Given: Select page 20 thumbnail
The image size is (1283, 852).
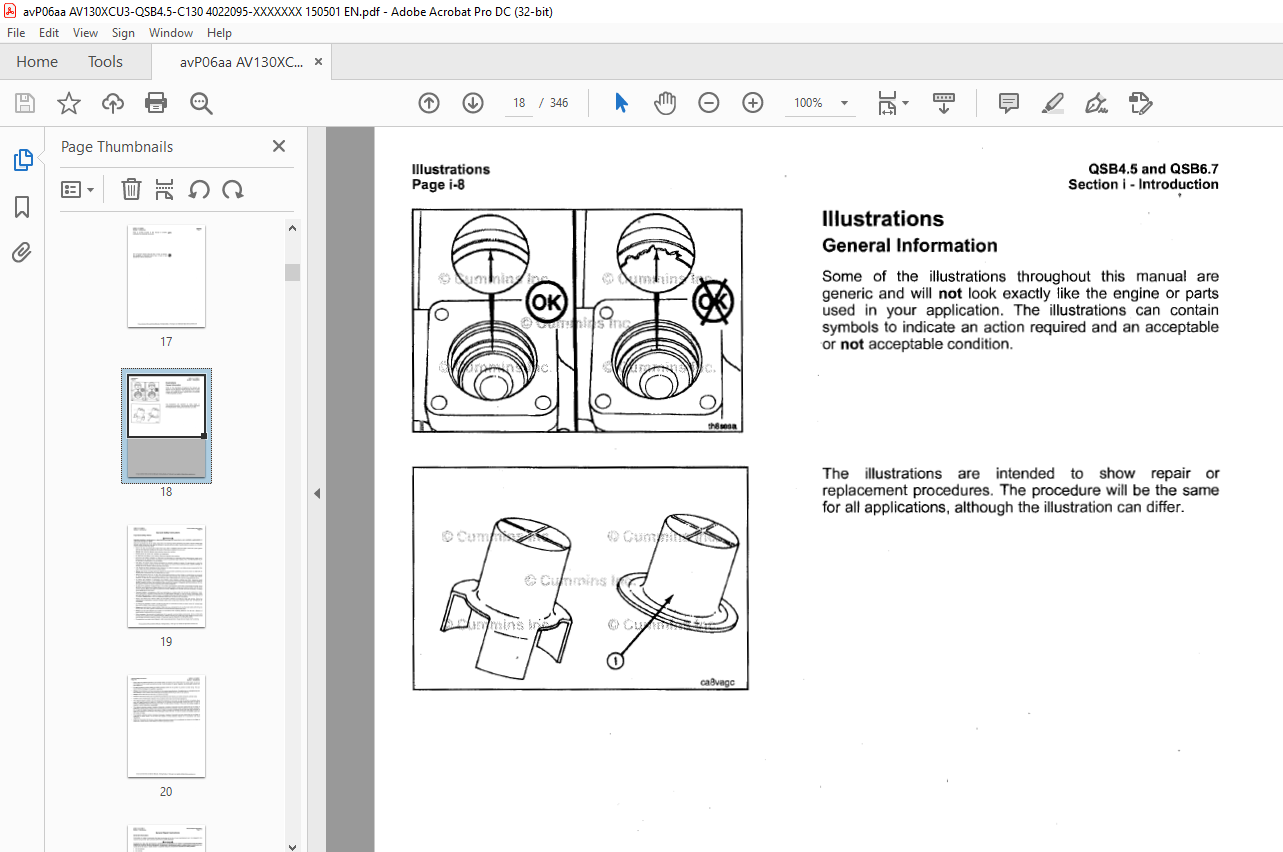Looking at the screenshot, I should pos(166,726).
